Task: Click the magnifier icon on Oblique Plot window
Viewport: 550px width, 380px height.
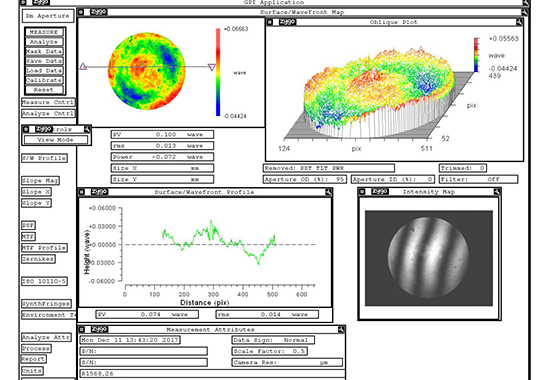Action: point(519,22)
